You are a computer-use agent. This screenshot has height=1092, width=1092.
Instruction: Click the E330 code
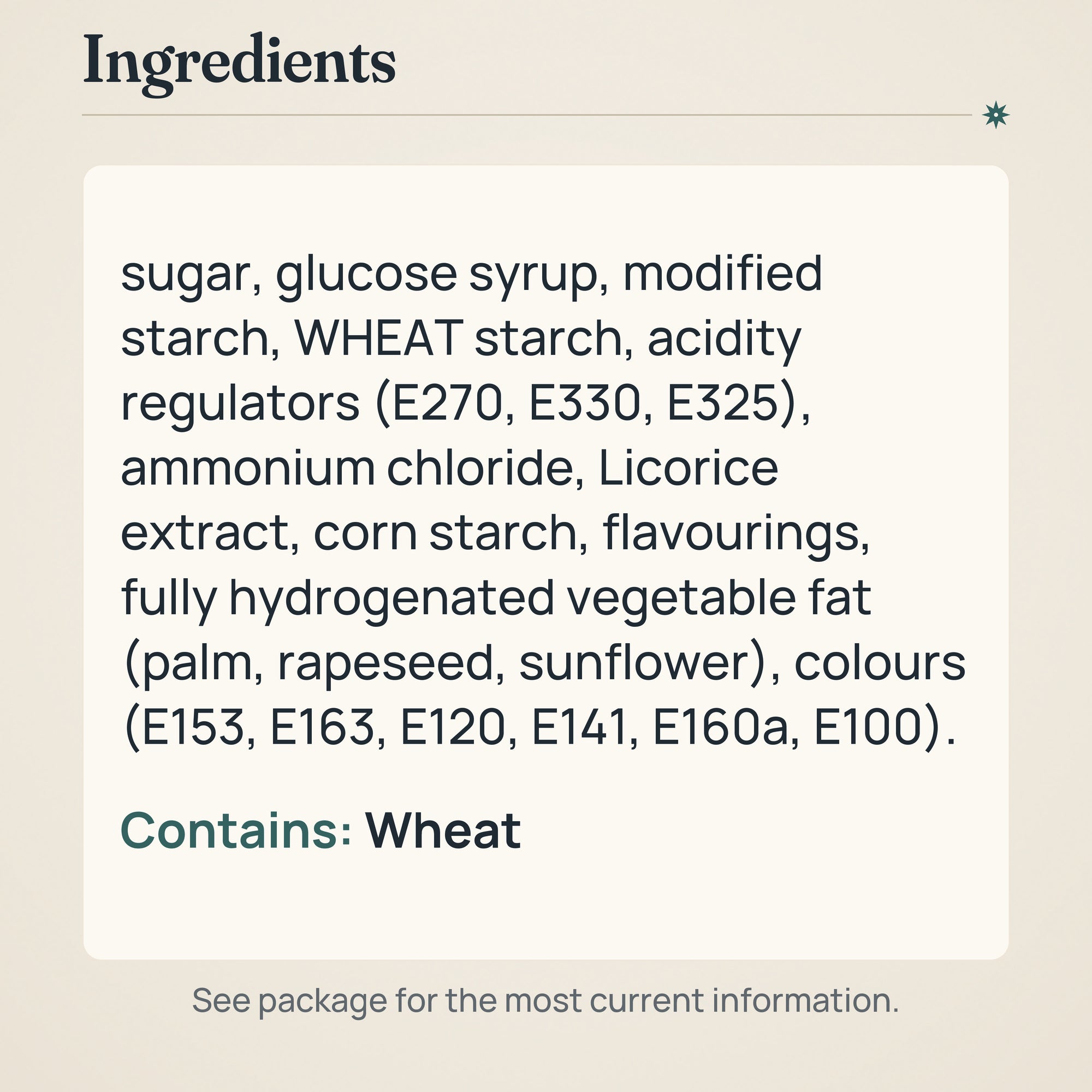[x=584, y=403]
